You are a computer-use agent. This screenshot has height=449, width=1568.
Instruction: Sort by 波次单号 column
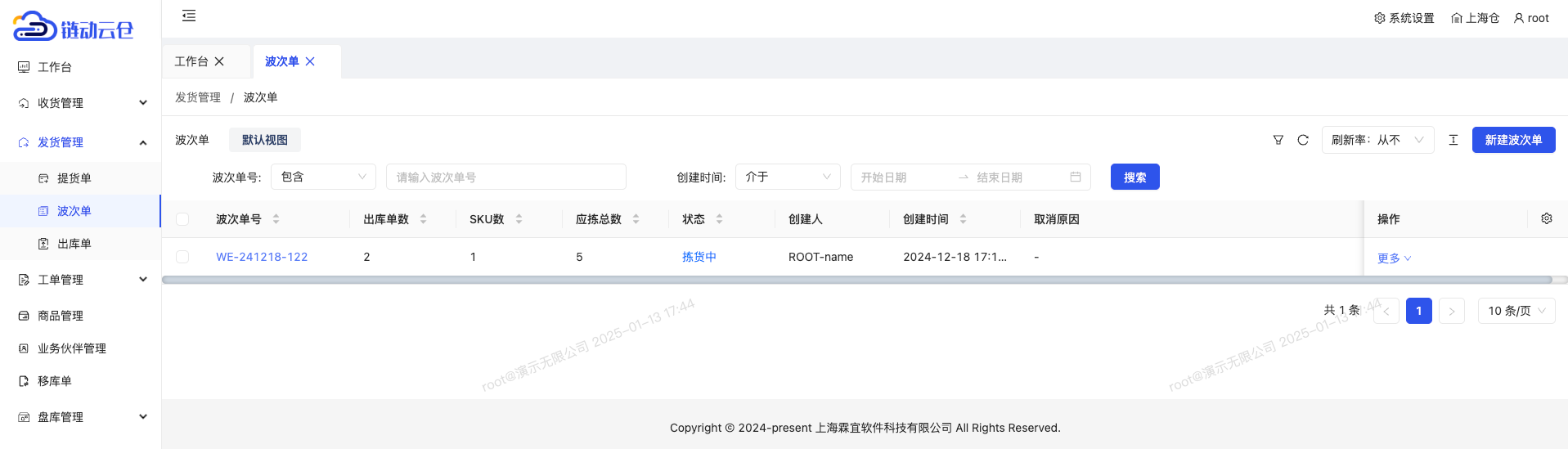[x=276, y=219]
